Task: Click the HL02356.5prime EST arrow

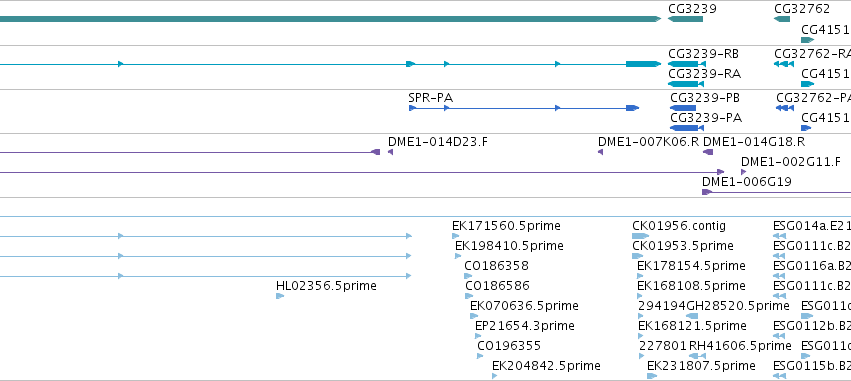Action: click(280, 296)
